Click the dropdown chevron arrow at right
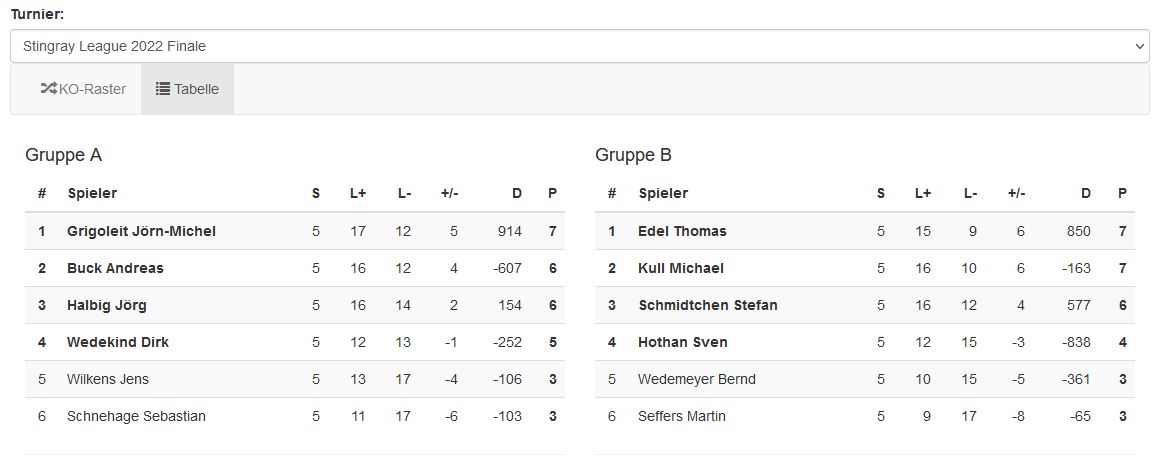Viewport: 1160px width, 461px height. (x=1140, y=46)
